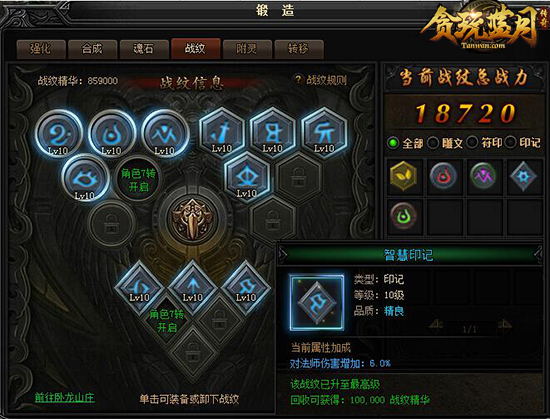Click the locked hexagon slot beside Lv10 rune
Viewport: 550px width, 419px height.
299,177
